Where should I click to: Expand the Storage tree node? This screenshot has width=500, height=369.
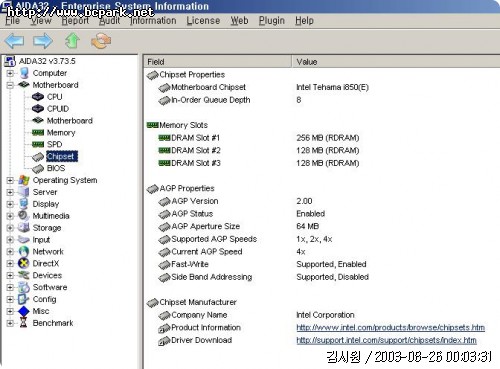pyautogui.click(x=10, y=228)
